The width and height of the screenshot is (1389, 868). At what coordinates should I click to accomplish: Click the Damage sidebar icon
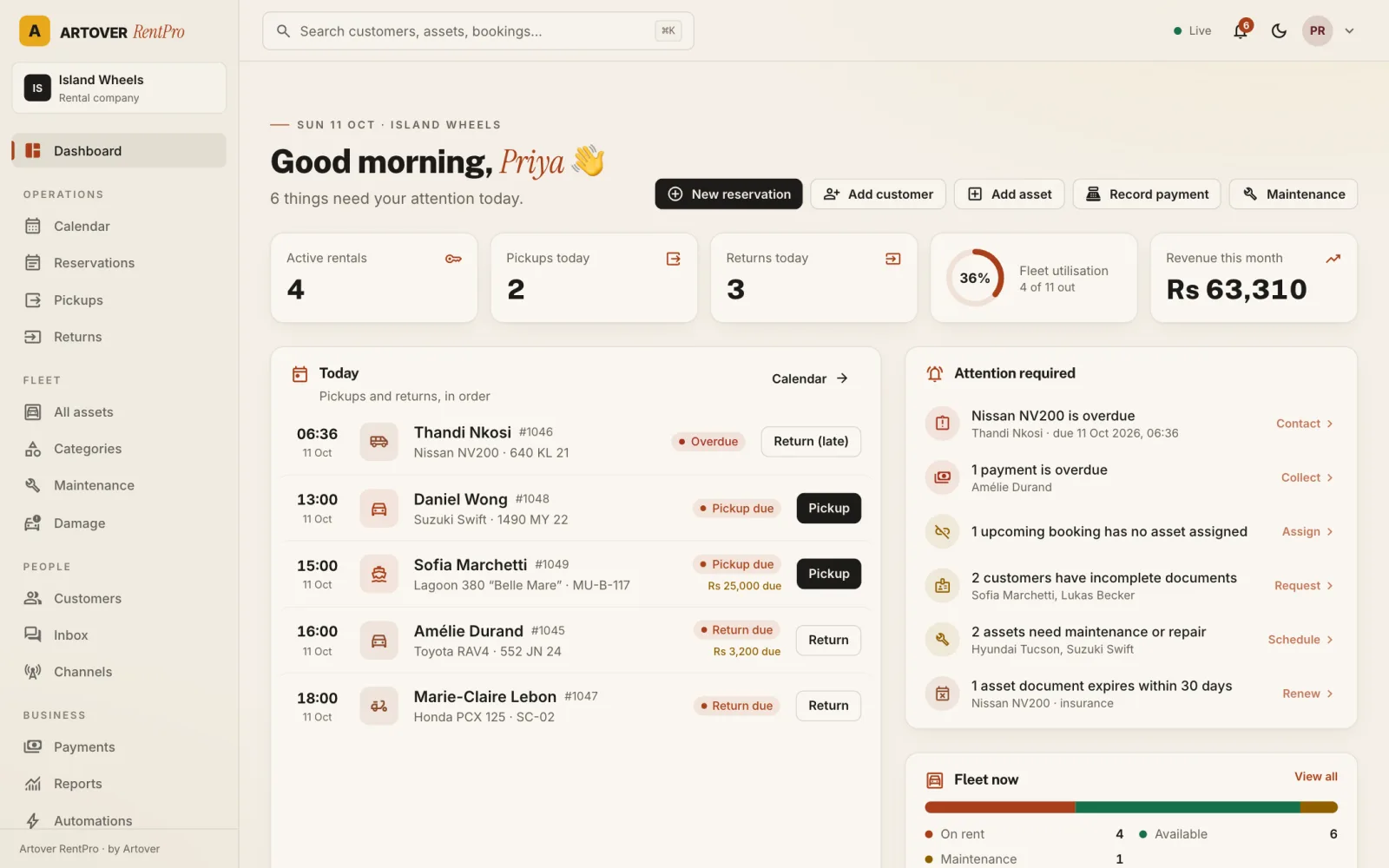tap(33, 523)
